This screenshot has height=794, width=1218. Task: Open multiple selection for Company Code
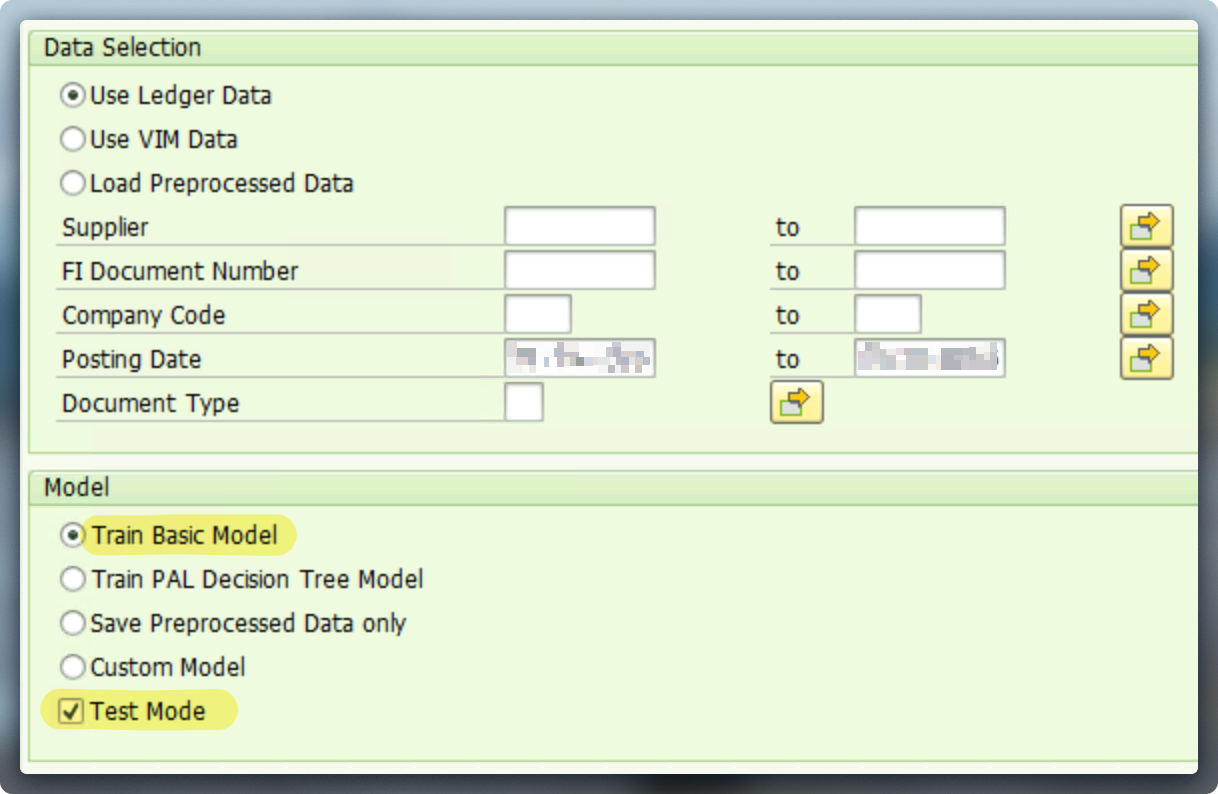[x=1146, y=314]
